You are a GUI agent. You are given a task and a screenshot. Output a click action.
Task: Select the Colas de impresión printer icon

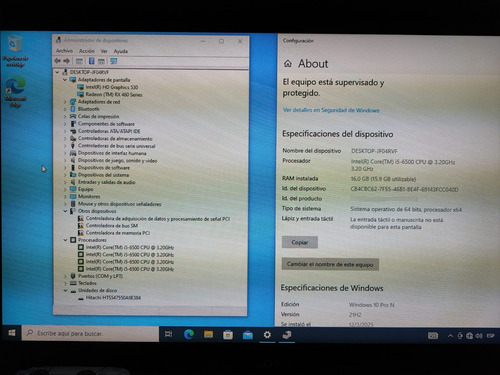(x=73, y=116)
